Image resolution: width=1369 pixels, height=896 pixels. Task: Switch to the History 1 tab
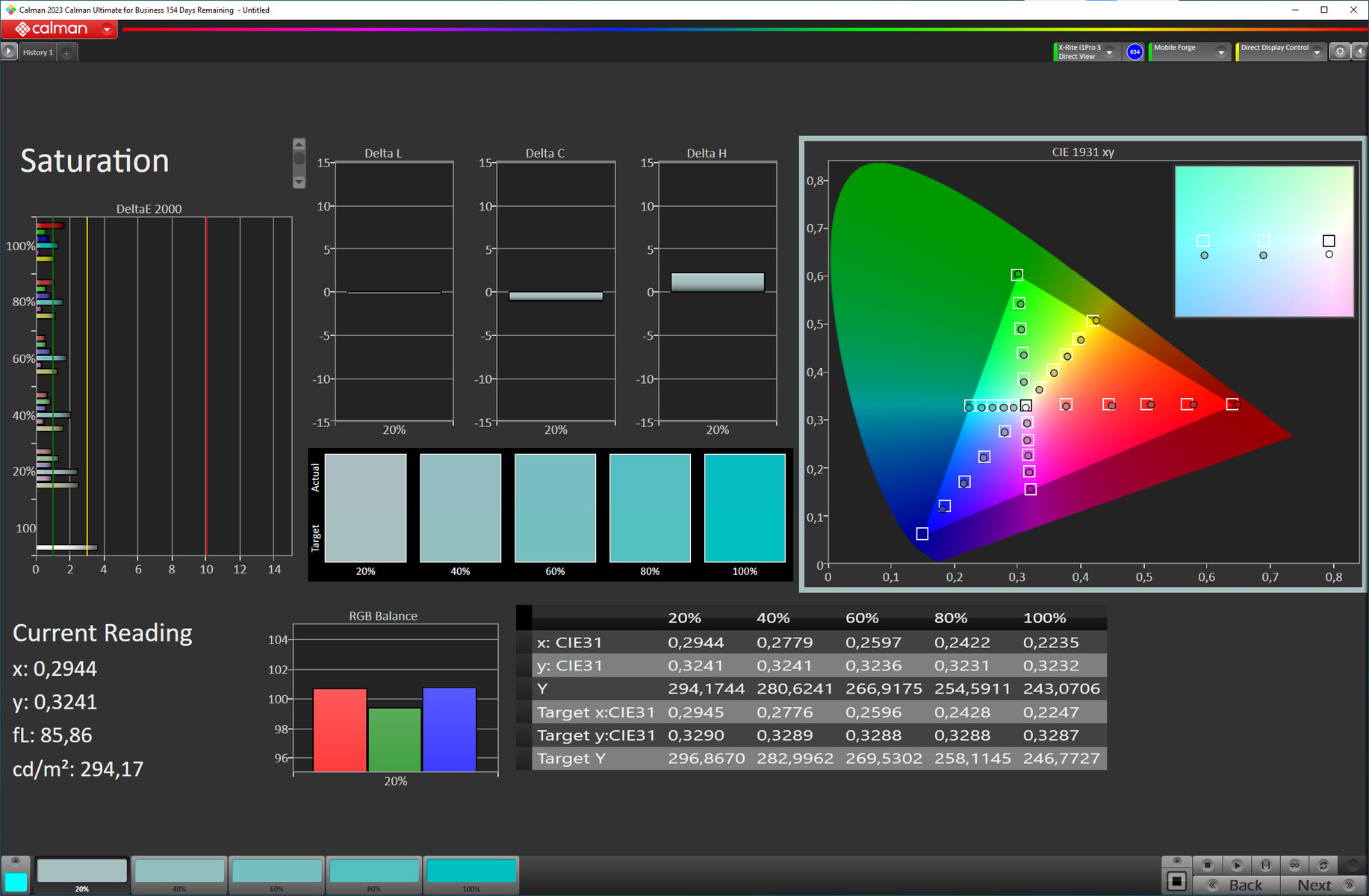pos(37,52)
